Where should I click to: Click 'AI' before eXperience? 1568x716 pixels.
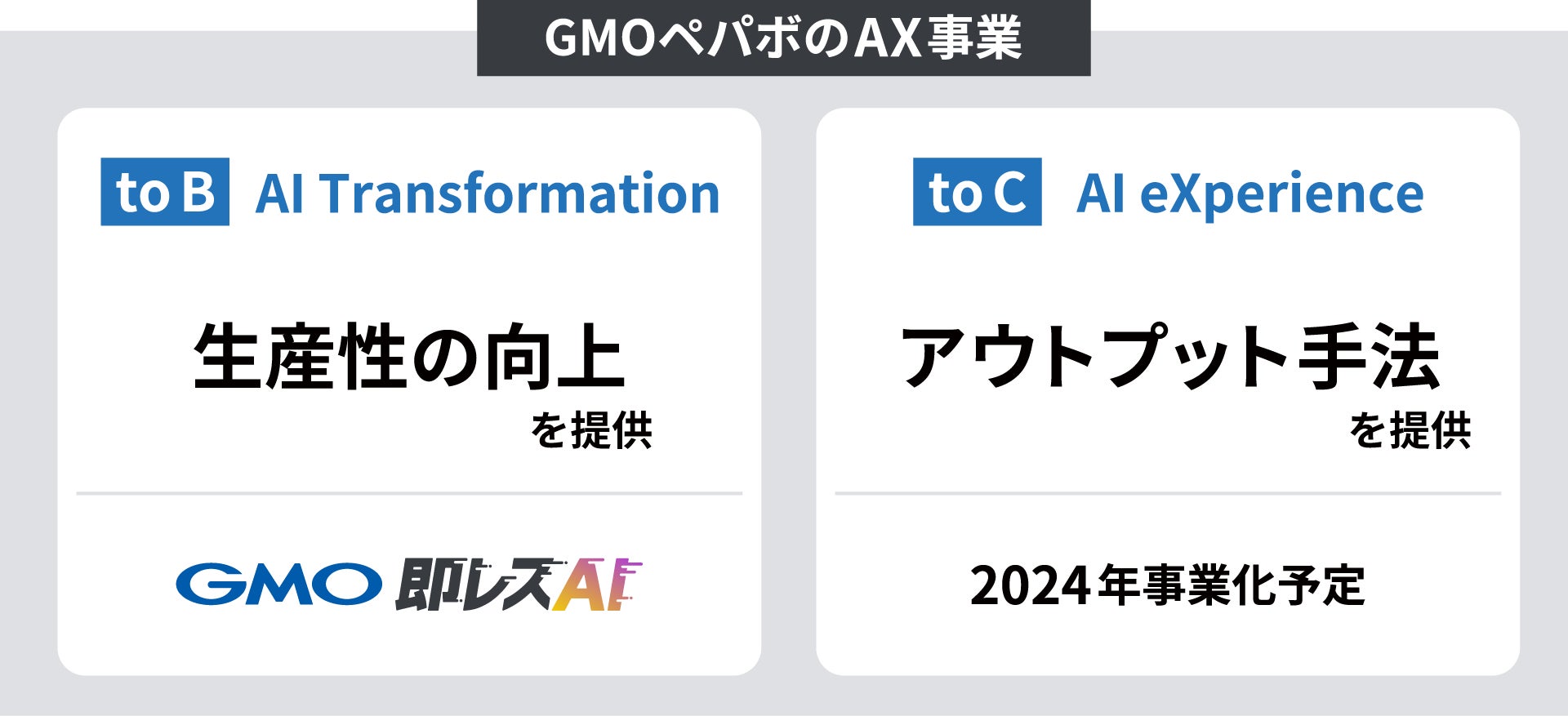click(x=1101, y=194)
